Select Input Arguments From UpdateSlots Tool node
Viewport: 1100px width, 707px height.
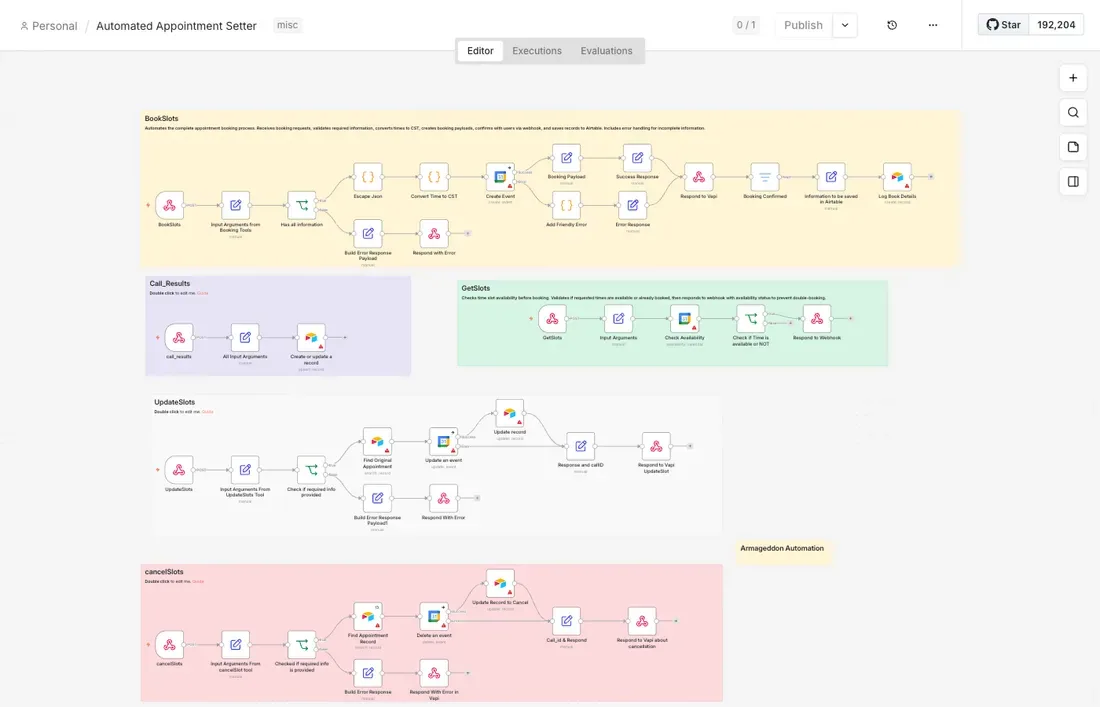pos(245,470)
